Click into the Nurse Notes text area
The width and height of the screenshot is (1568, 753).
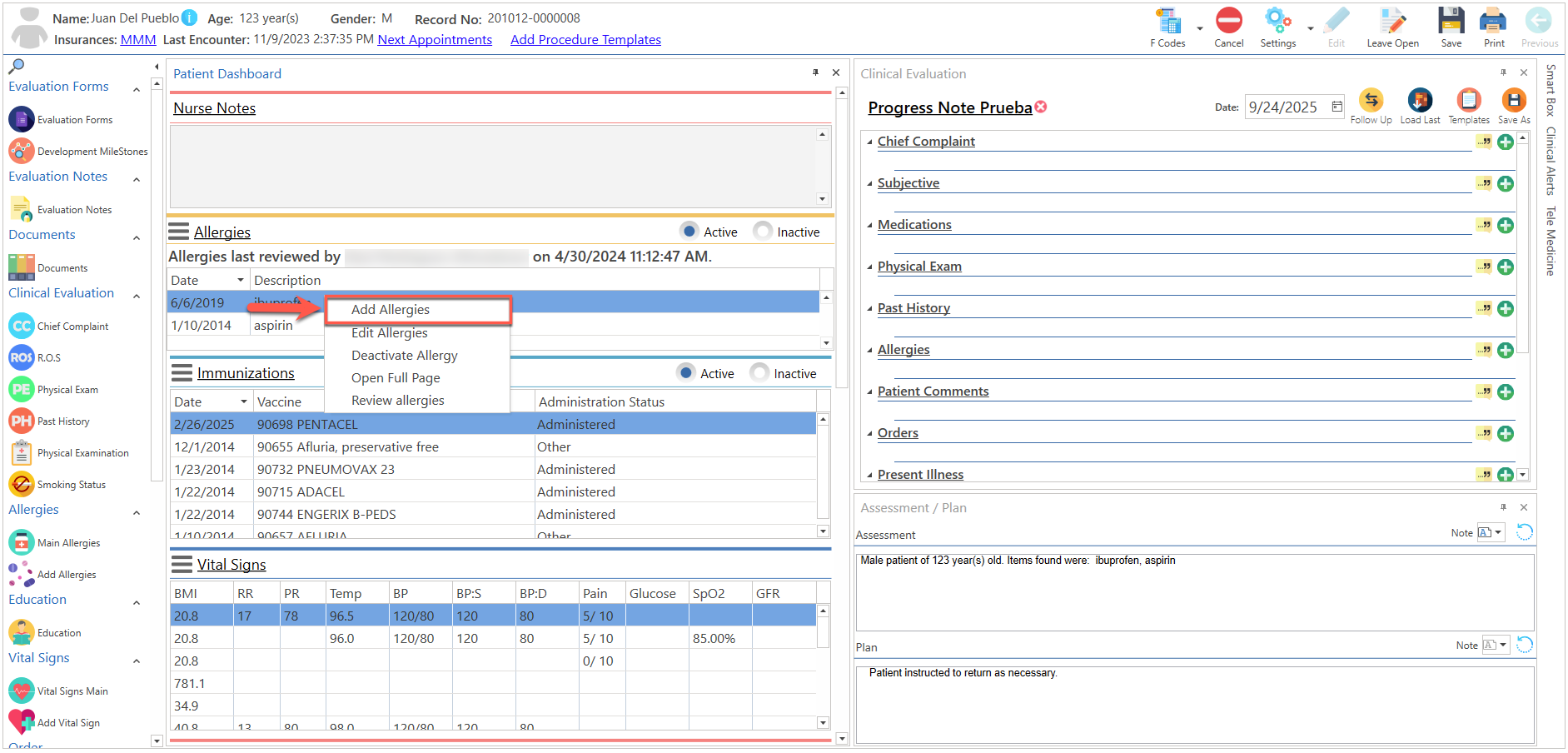click(x=493, y=166)
